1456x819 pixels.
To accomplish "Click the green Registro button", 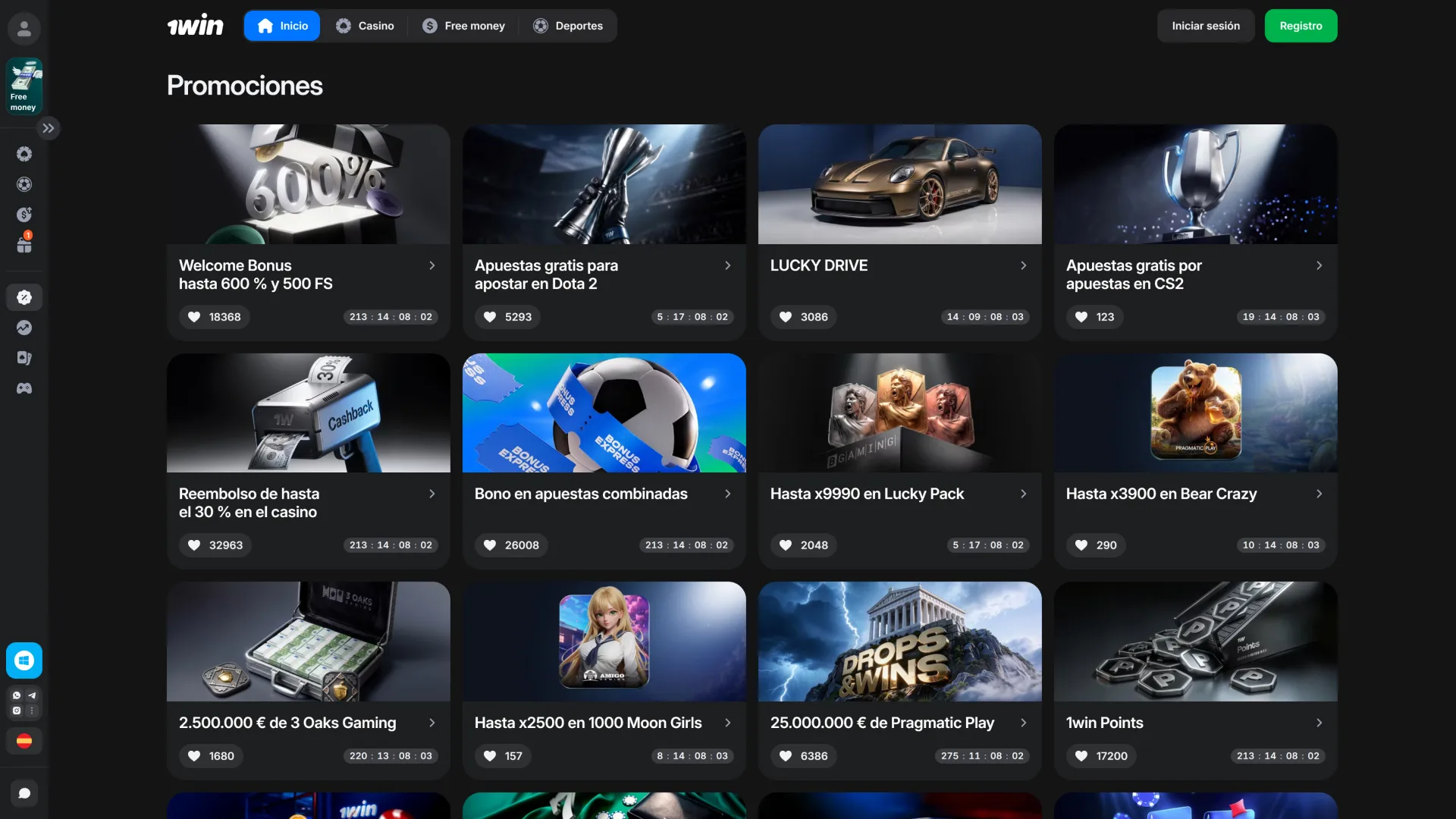I will point(1301,26).
